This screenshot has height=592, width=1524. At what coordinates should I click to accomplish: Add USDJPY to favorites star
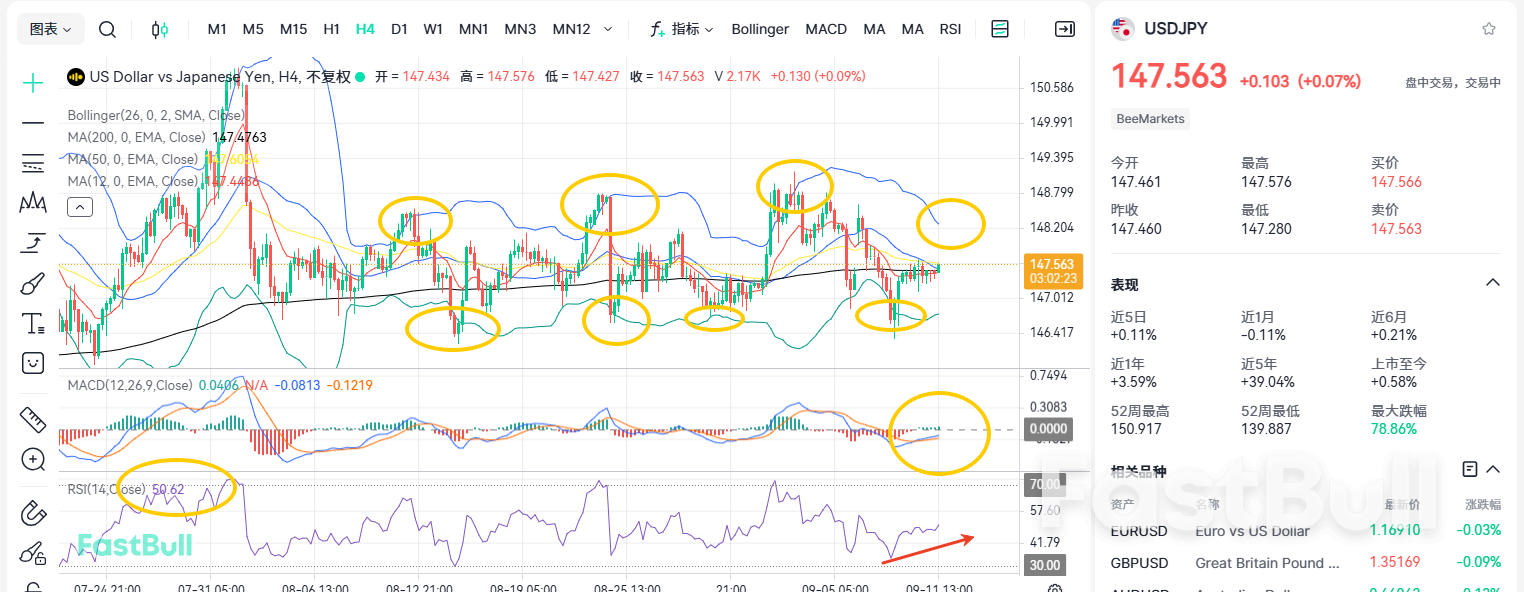point(1489,29)
